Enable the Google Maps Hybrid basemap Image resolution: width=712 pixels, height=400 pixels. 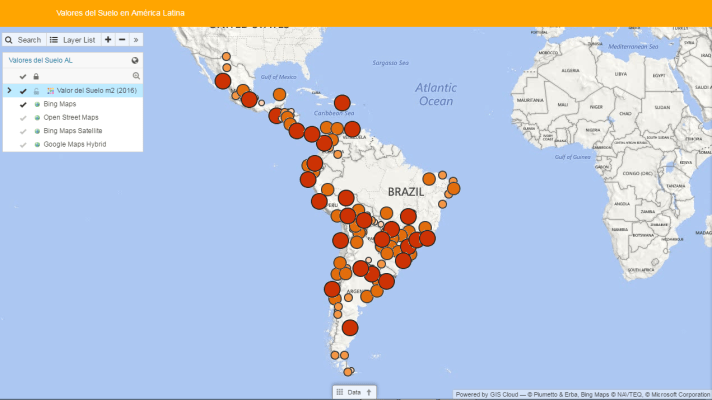(x=23, y=145)
